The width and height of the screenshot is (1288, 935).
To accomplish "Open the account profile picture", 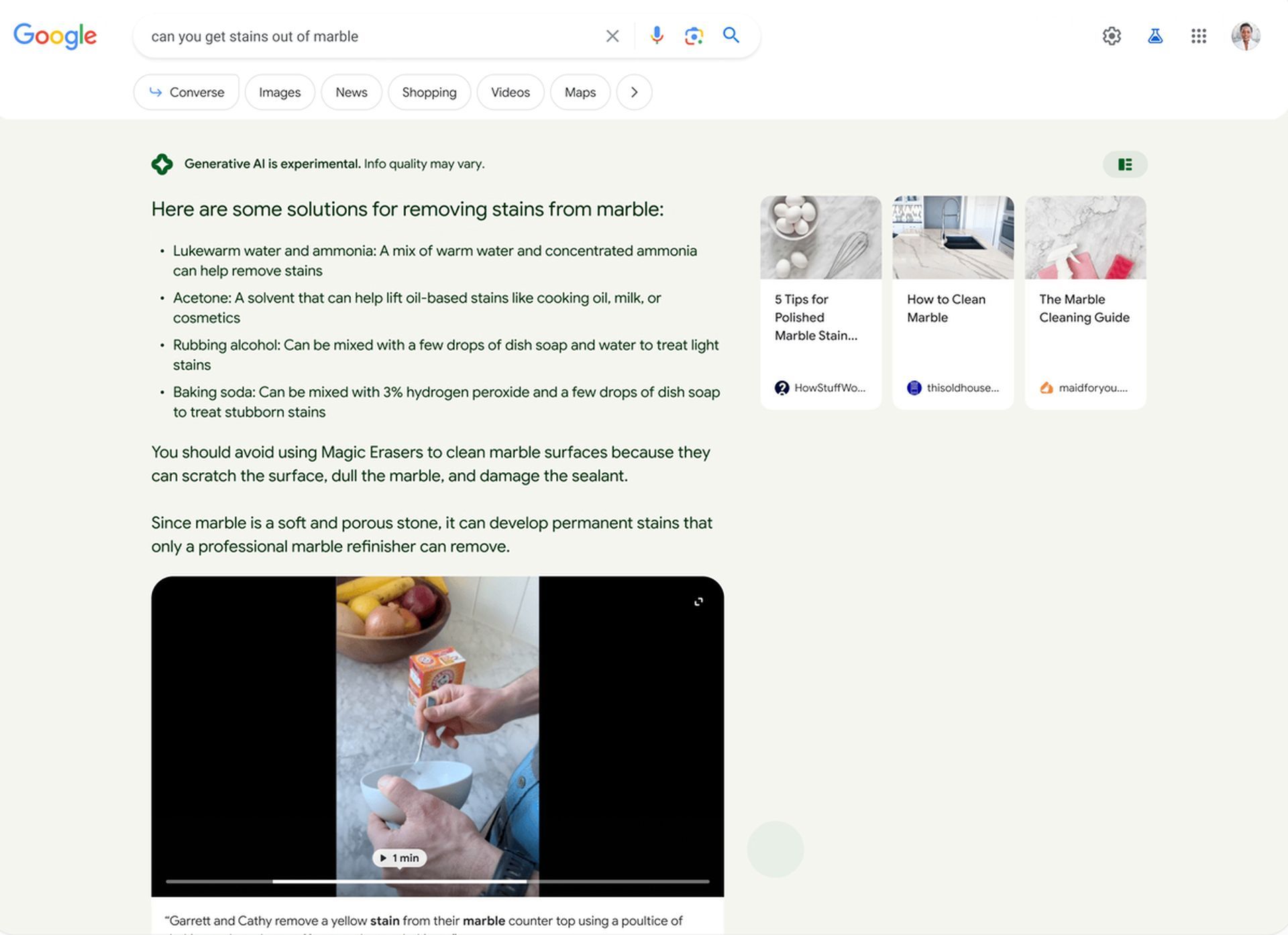I will pyautogui.click(x=1246, y=36).
